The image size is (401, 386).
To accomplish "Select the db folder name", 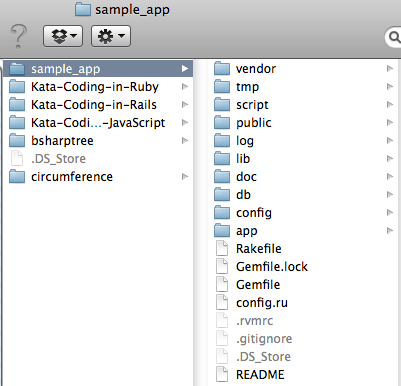I will (x=243, y=195).
